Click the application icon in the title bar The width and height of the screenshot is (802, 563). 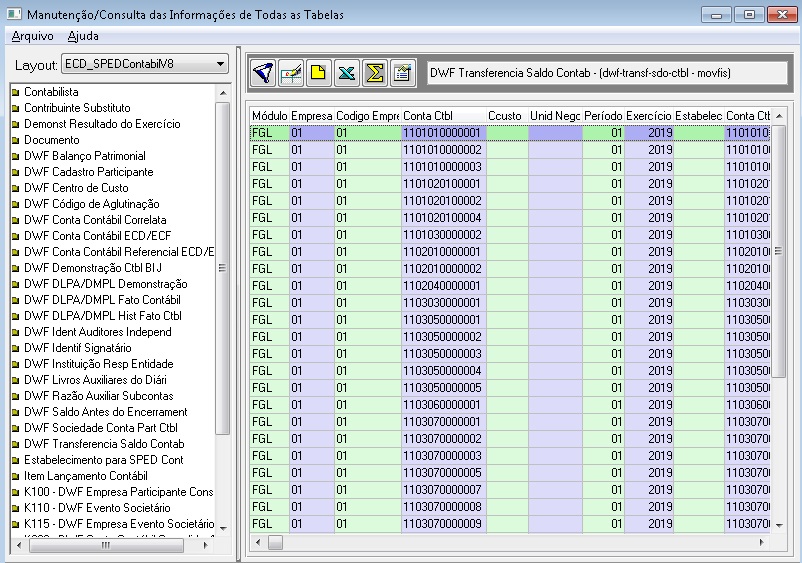pyautogui.click(x=14, y=14)
